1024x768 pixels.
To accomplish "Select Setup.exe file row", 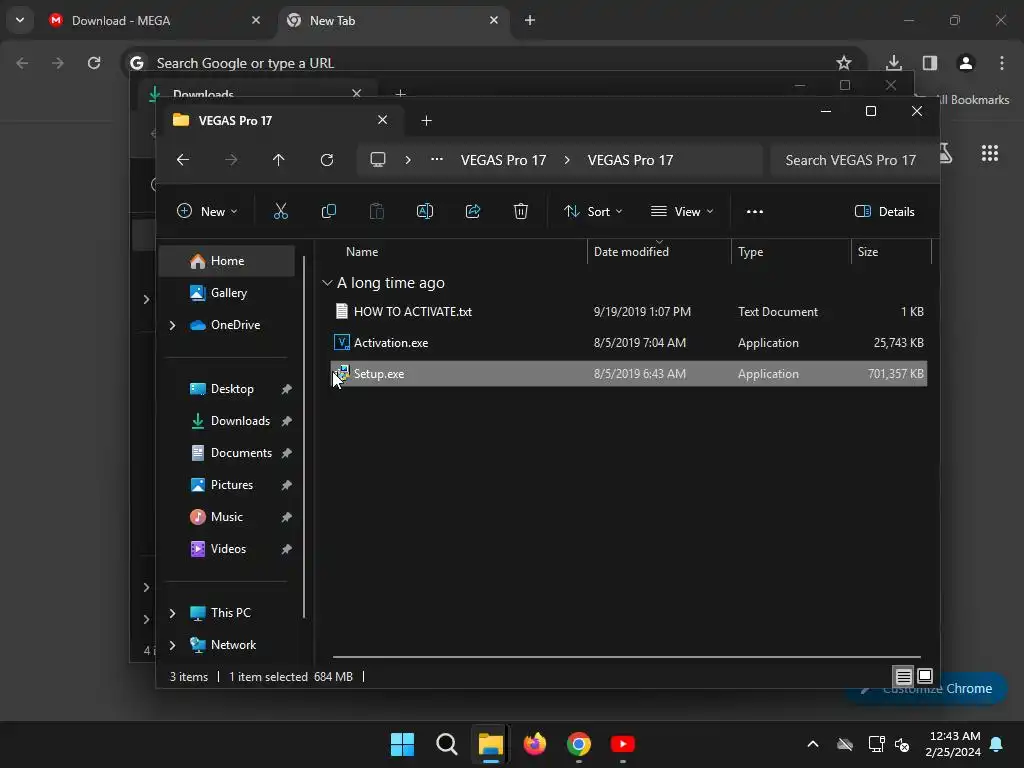I will point(628,374).
